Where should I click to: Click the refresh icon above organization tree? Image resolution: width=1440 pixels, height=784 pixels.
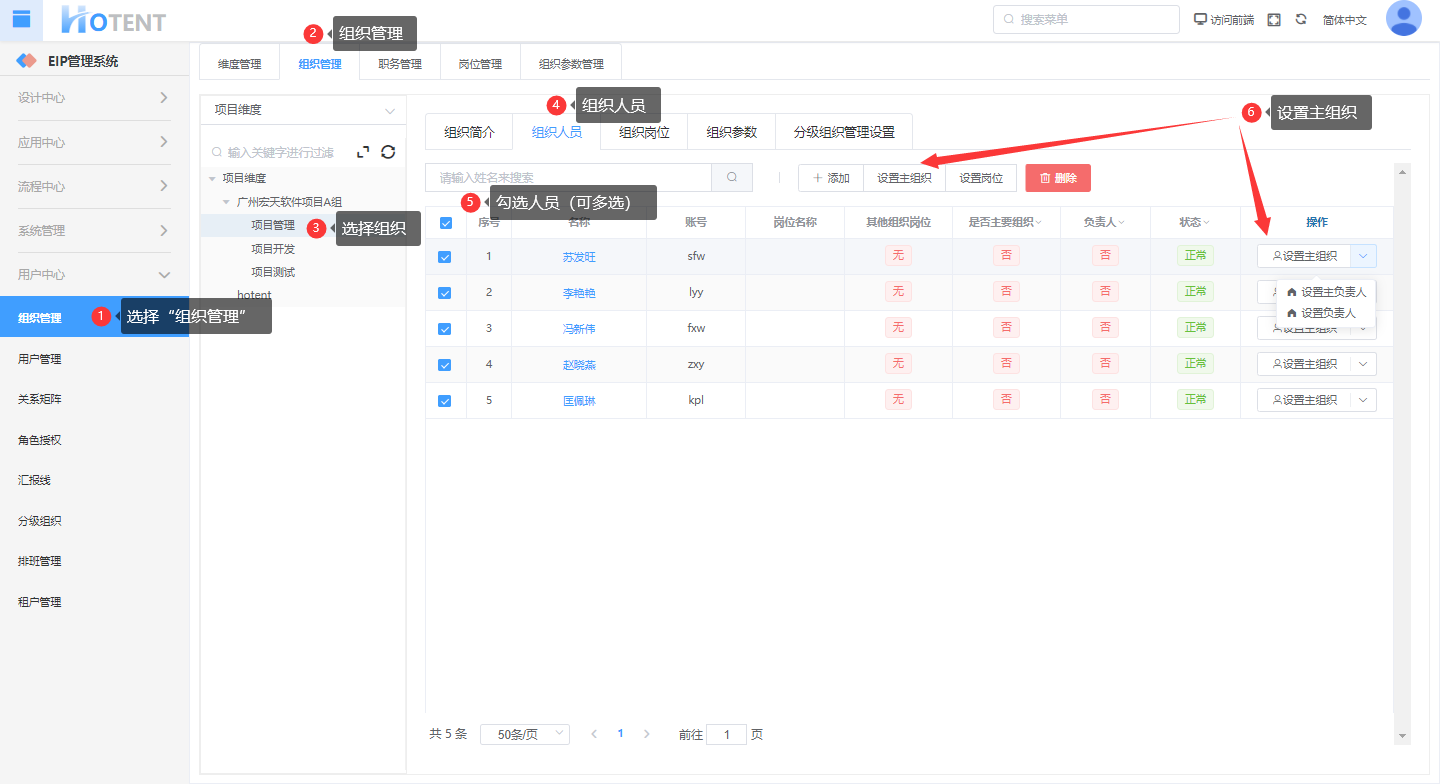388,152
